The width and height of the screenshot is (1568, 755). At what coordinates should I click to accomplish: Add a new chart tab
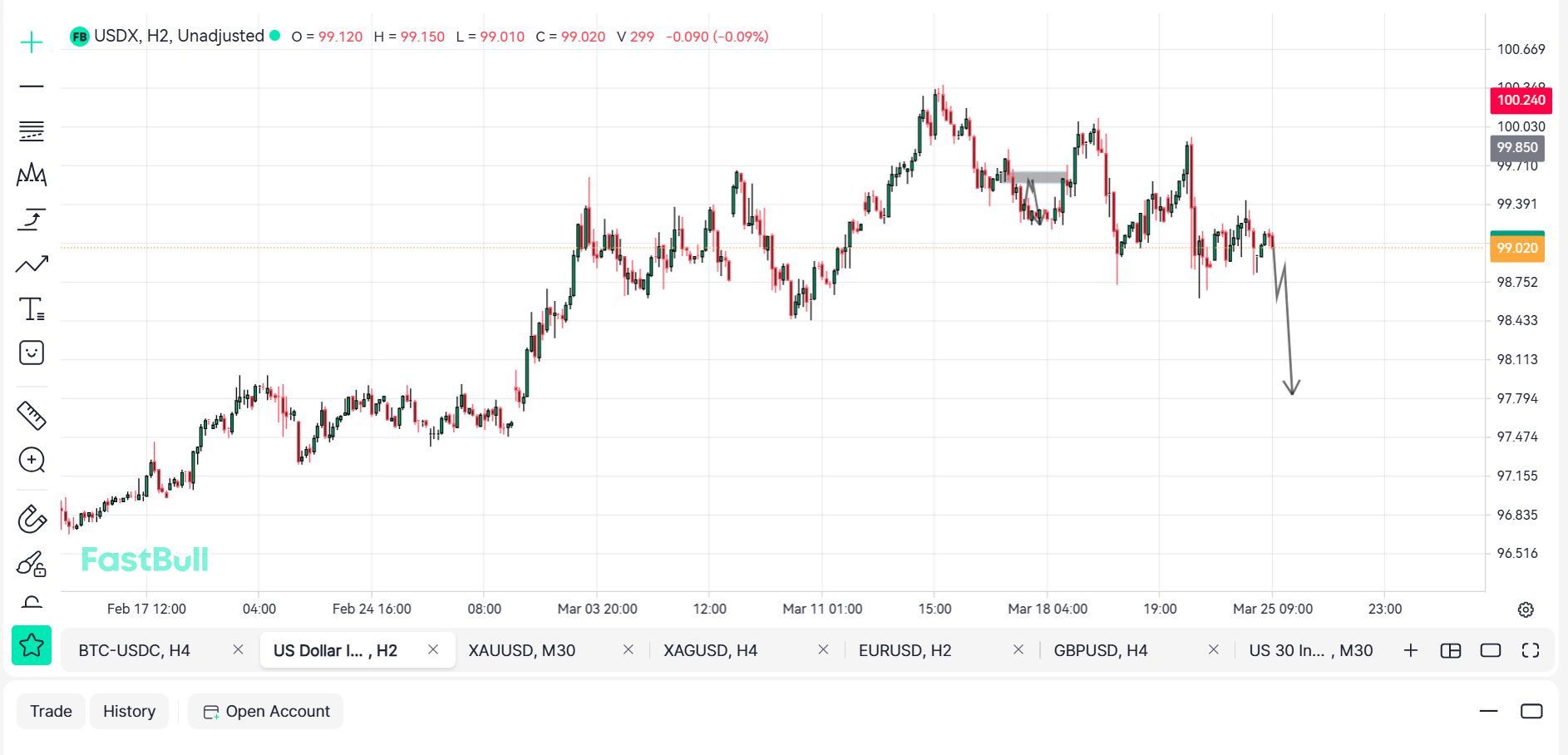coord(1411,650)
